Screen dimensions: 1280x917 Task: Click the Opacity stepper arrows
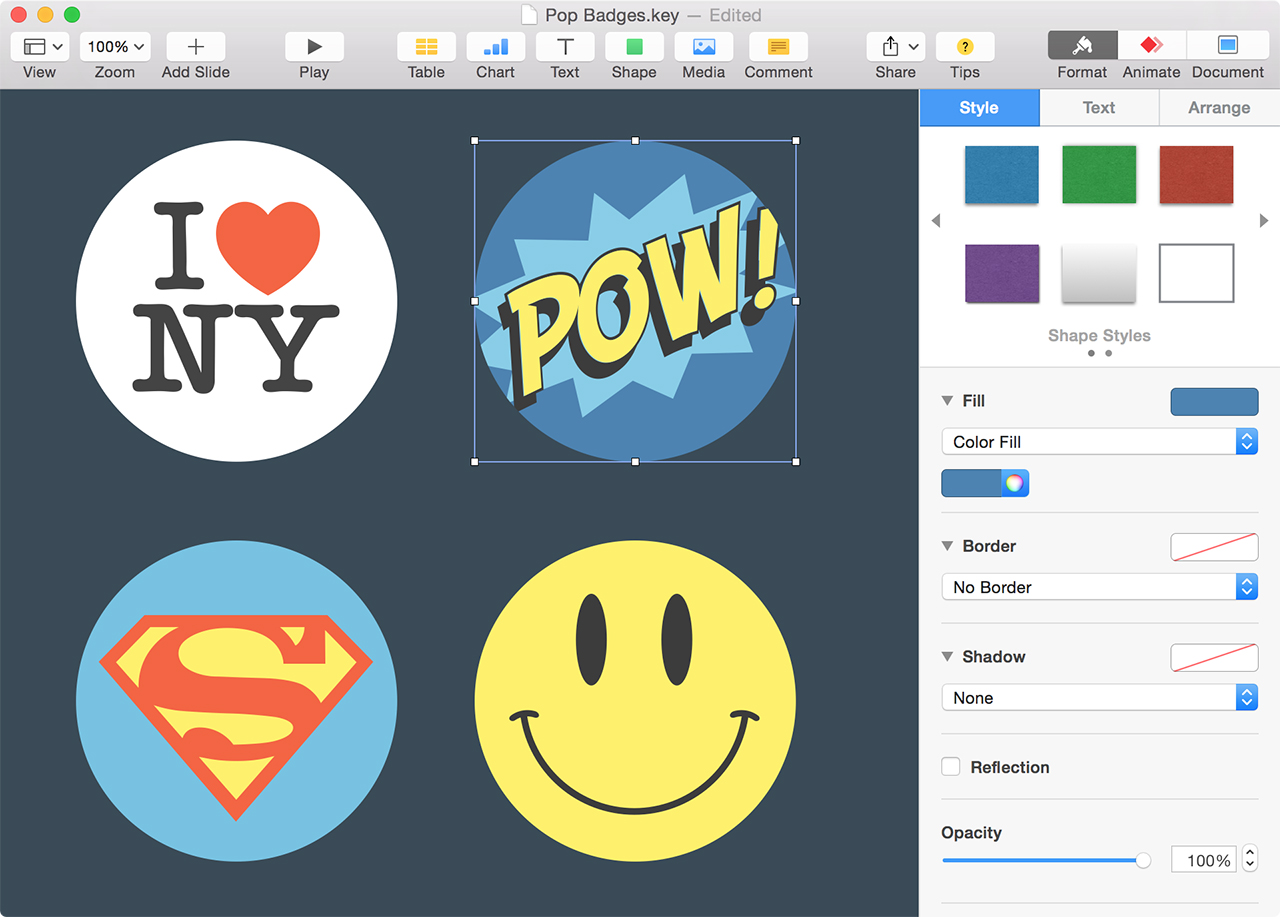(x=1249, y=860)
